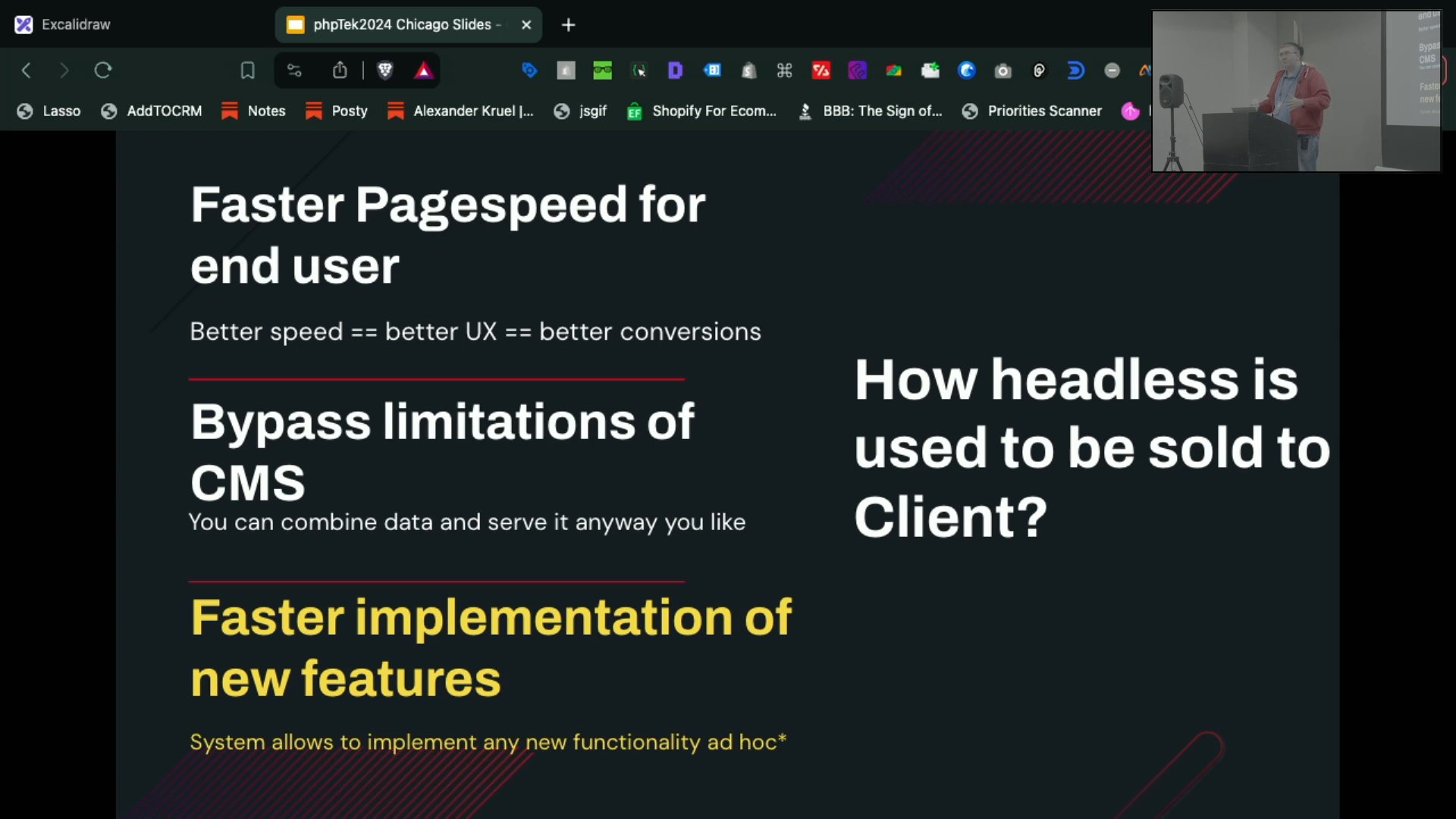Open the Posty bookmark folder
1456x819 pixels.
click(x=337, y=111)
